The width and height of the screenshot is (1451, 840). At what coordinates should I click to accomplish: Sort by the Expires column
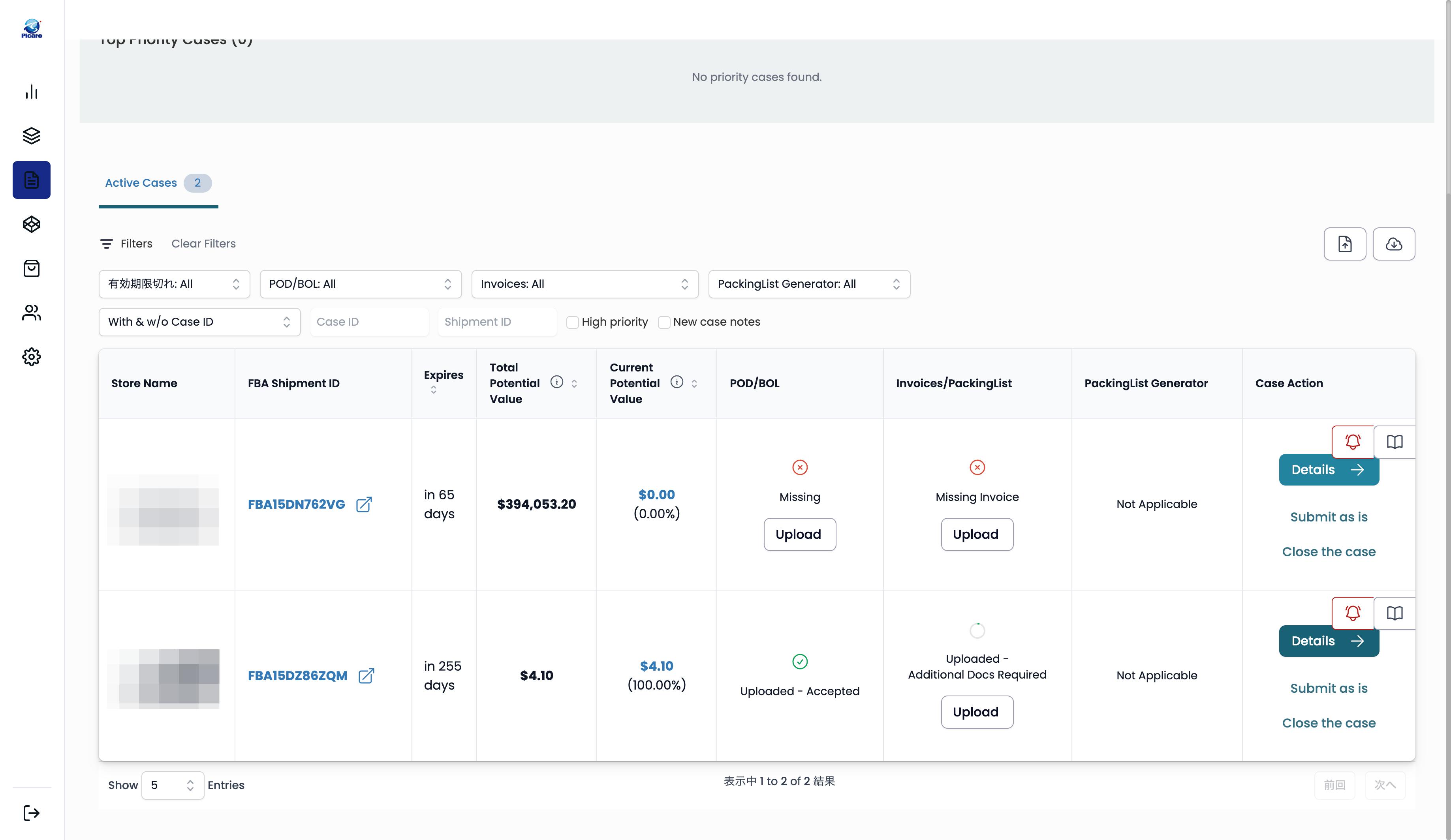tap(434, 390)
